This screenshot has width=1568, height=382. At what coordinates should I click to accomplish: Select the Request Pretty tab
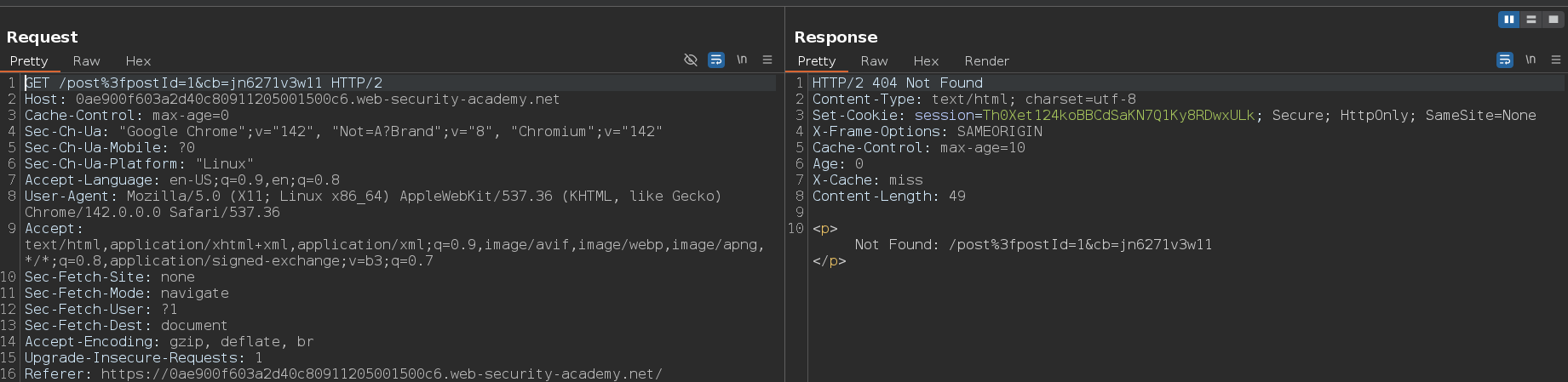[29, 61]
